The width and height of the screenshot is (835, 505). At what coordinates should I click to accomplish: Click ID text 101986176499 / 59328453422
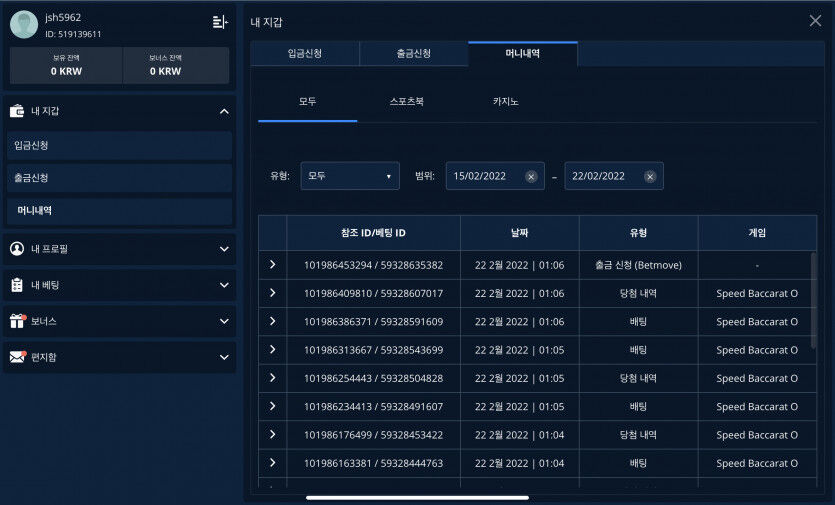[x=373, y=435]
